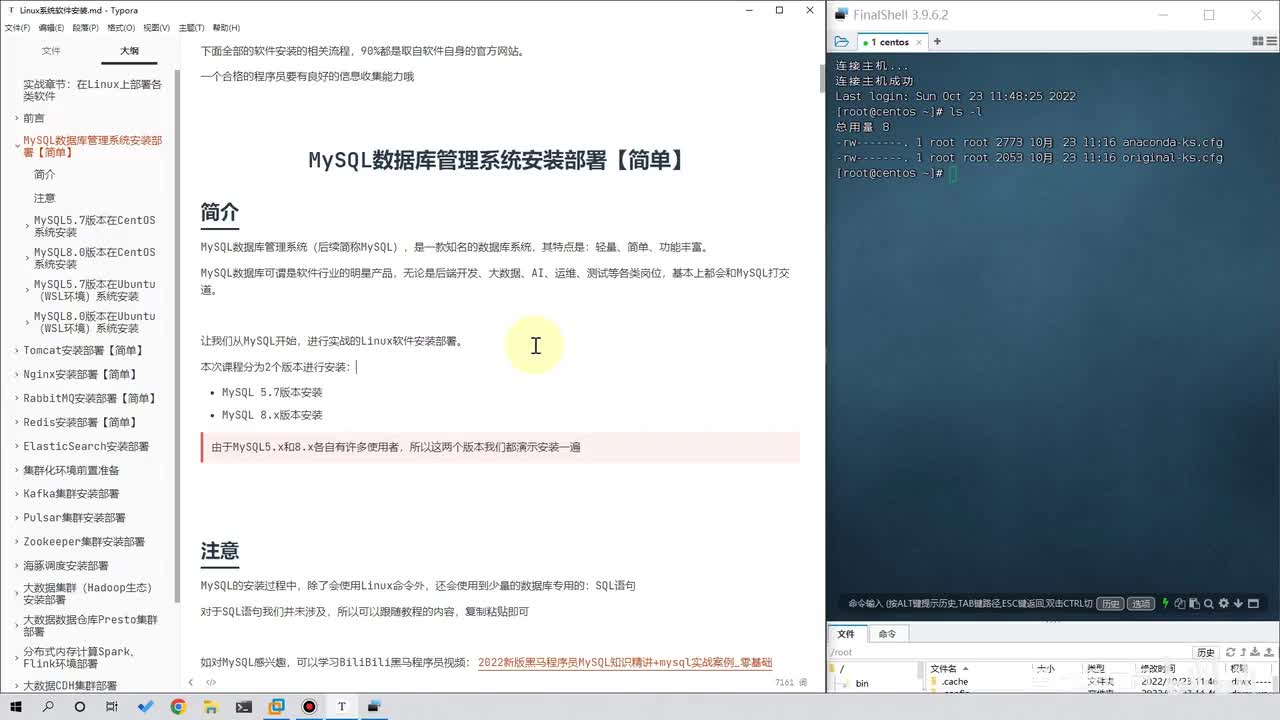Open the FinalShell hamburger menu icon
The image size is (1280, 720).
tap(1273, 42)
